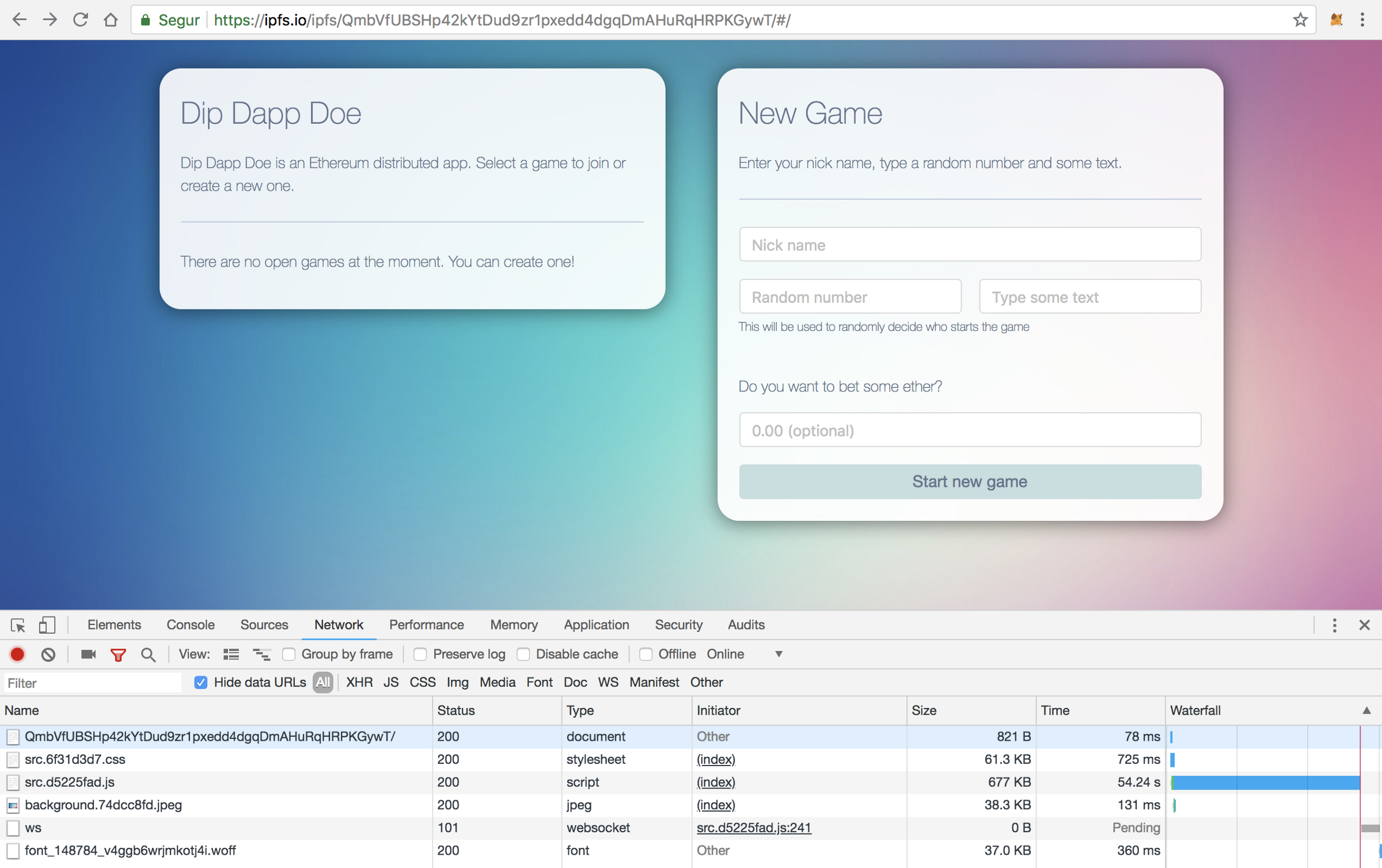Check the Disable cache option

click(x=523, y=654)
